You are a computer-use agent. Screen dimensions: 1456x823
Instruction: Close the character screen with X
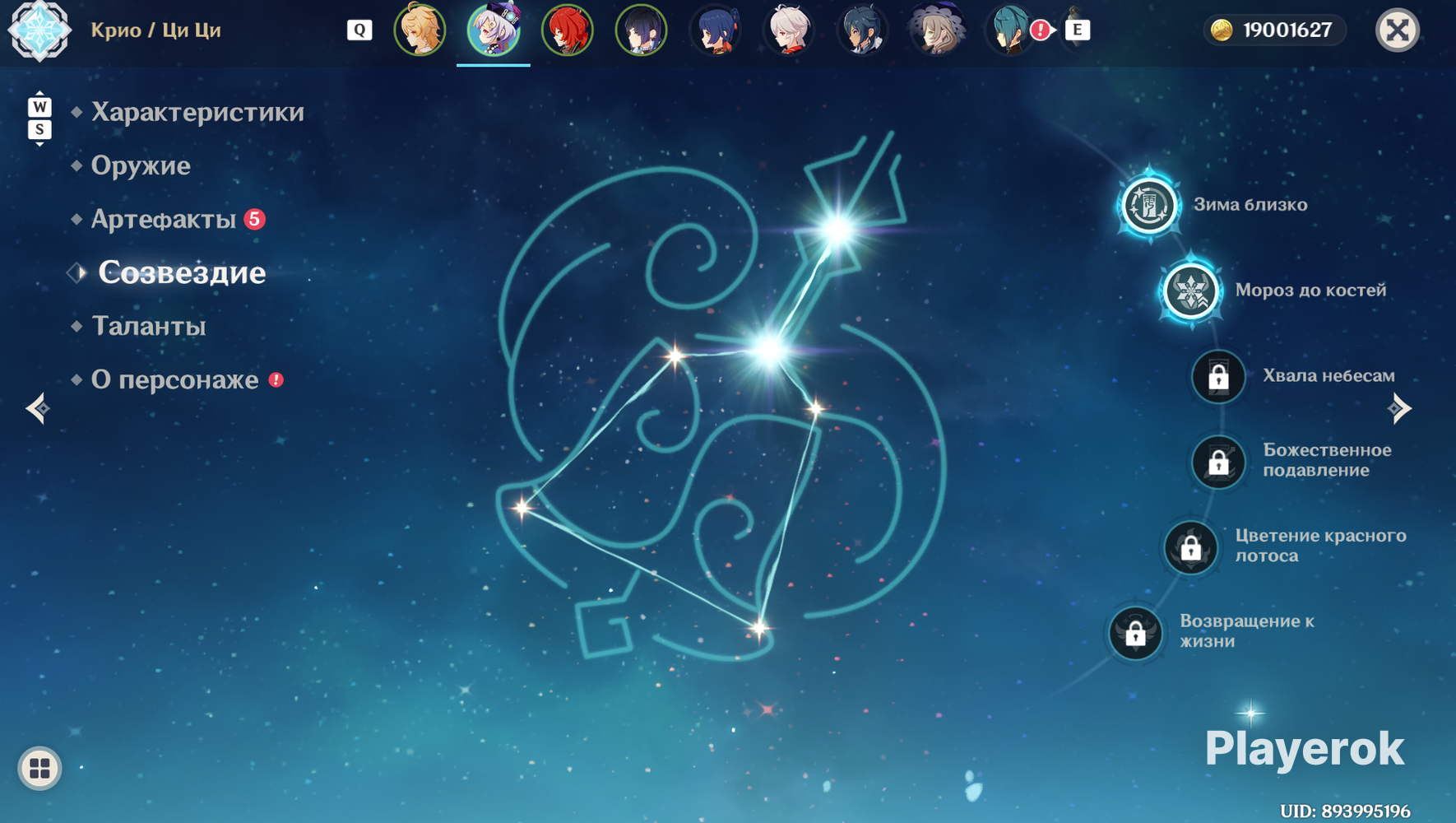point(1397,30)
